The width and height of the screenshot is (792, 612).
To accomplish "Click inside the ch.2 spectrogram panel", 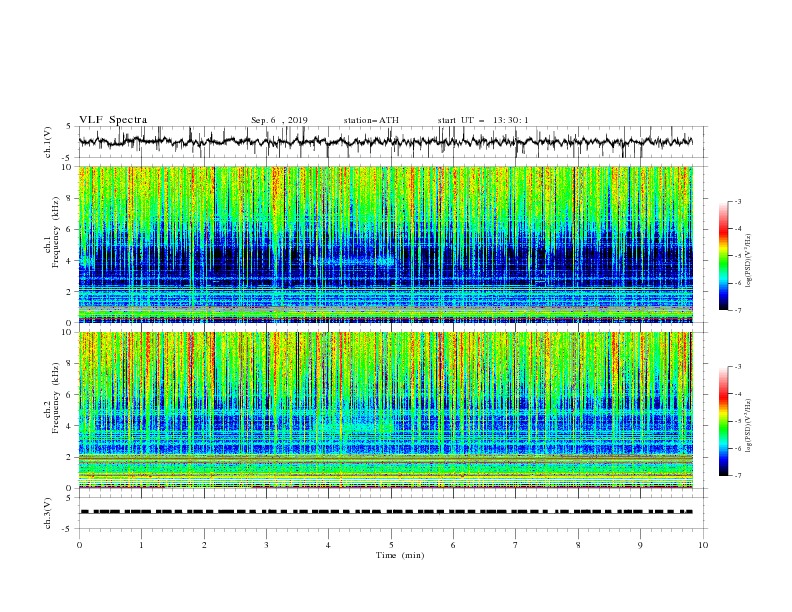I will click(x=386, y=410).
